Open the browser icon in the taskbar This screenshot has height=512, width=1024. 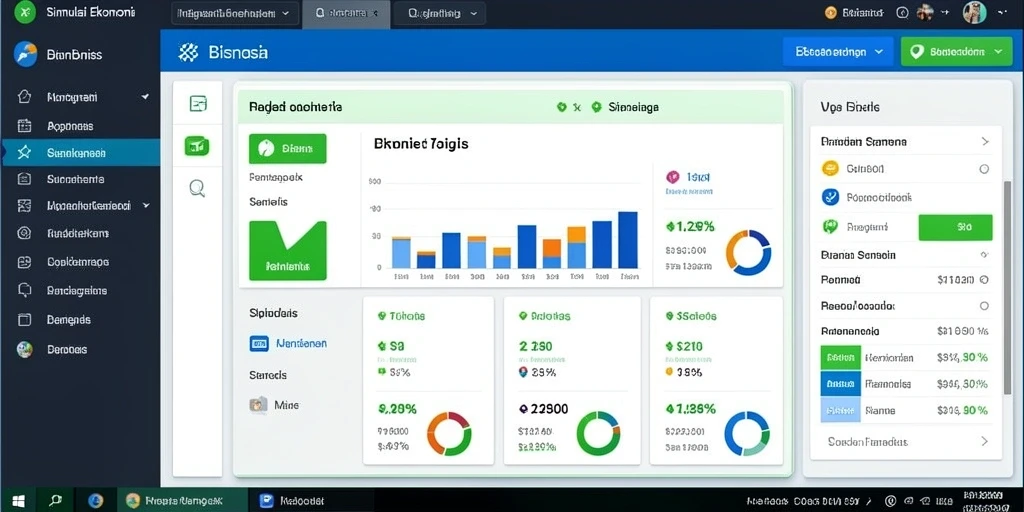[95, 501]
